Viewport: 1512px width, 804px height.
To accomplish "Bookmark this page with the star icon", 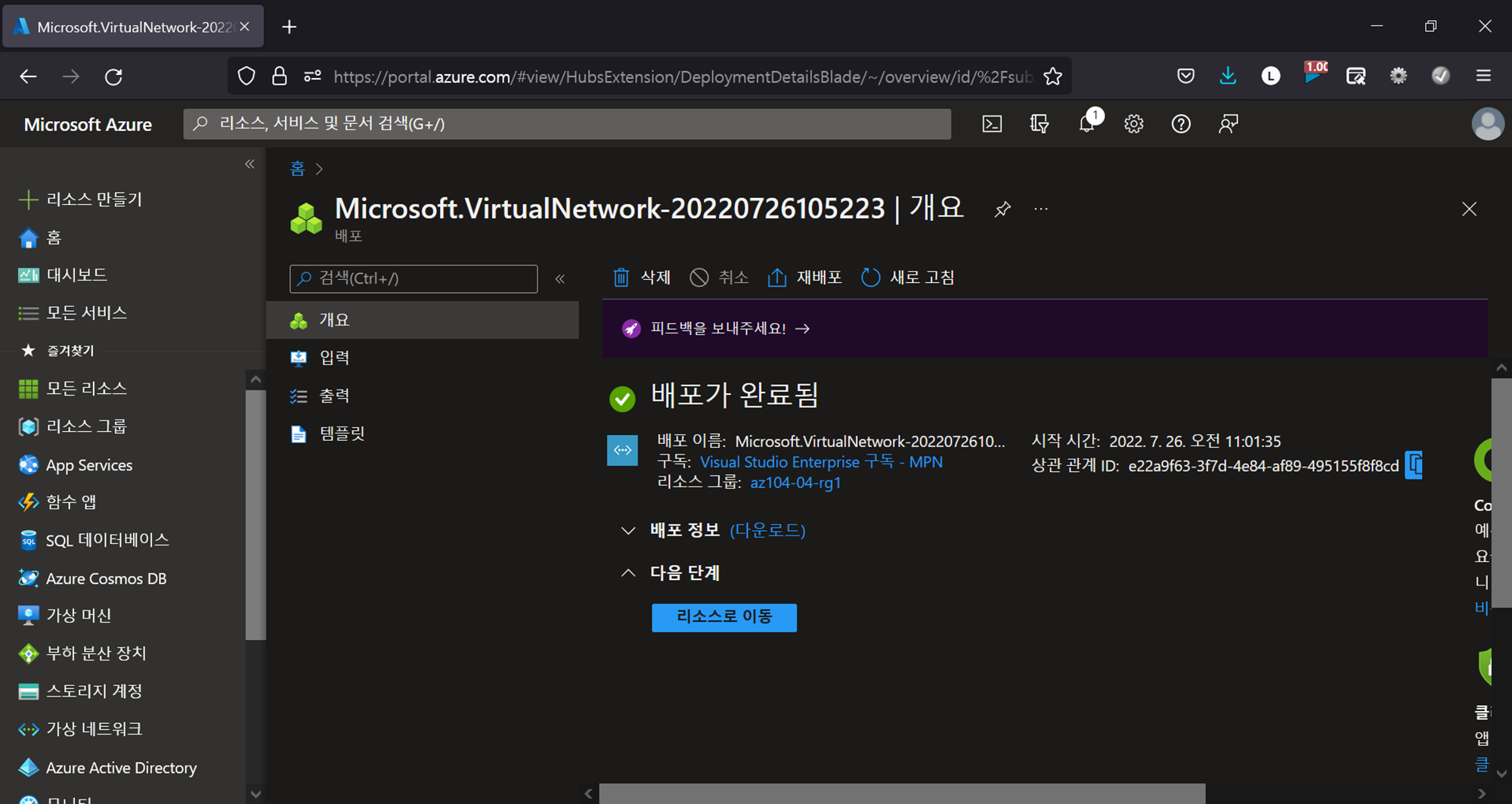I will 1052,76.
